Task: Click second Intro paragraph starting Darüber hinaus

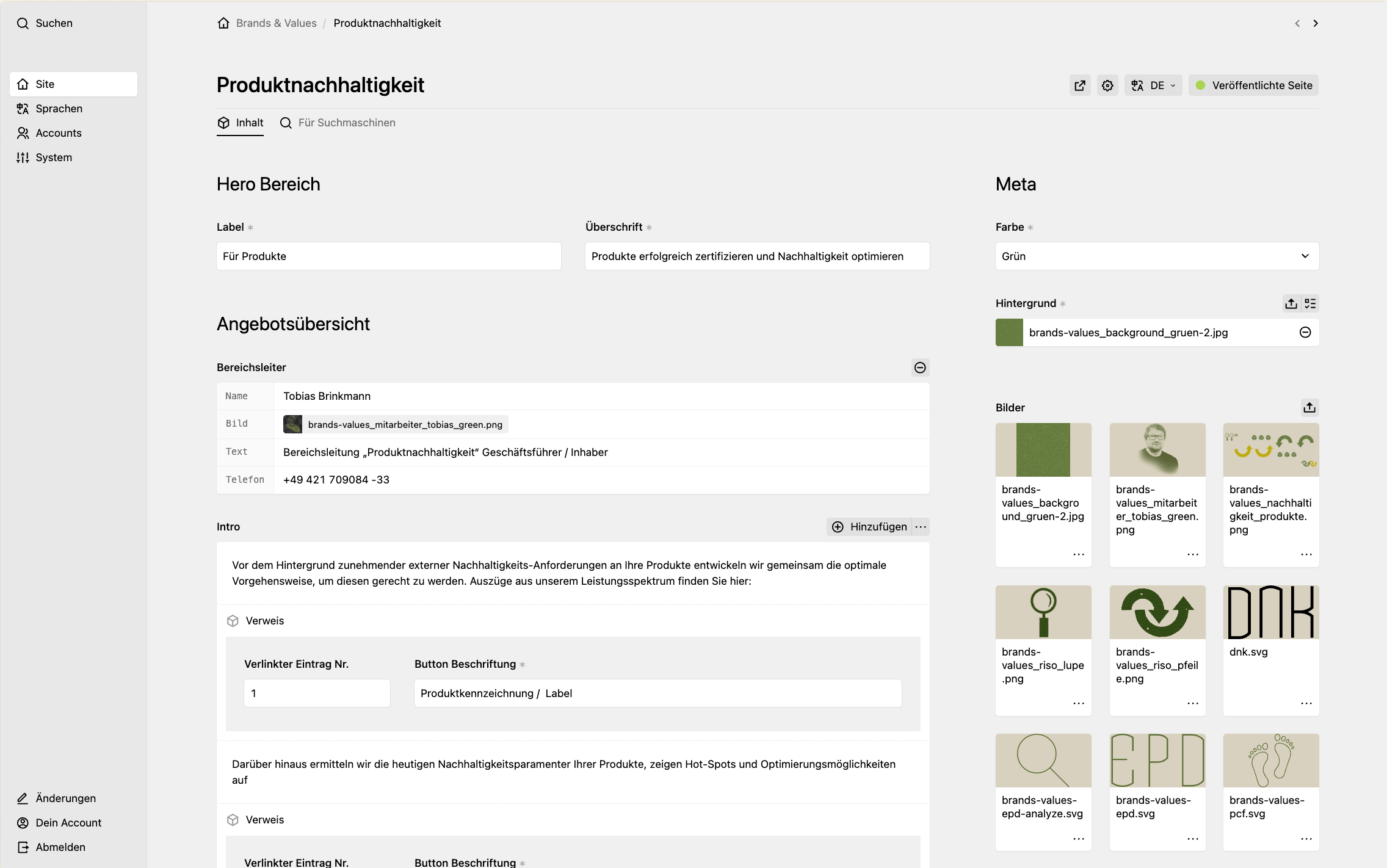Action: [573, 772]
